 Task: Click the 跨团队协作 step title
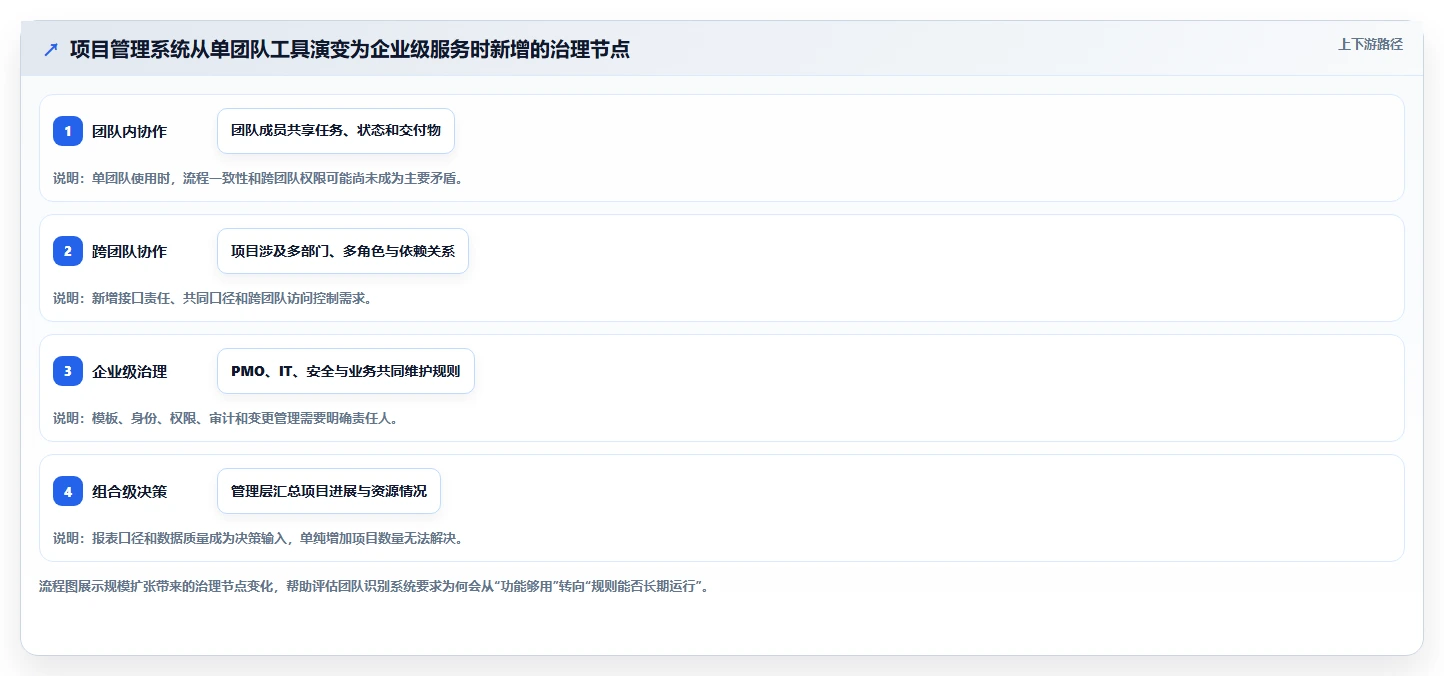129,251
